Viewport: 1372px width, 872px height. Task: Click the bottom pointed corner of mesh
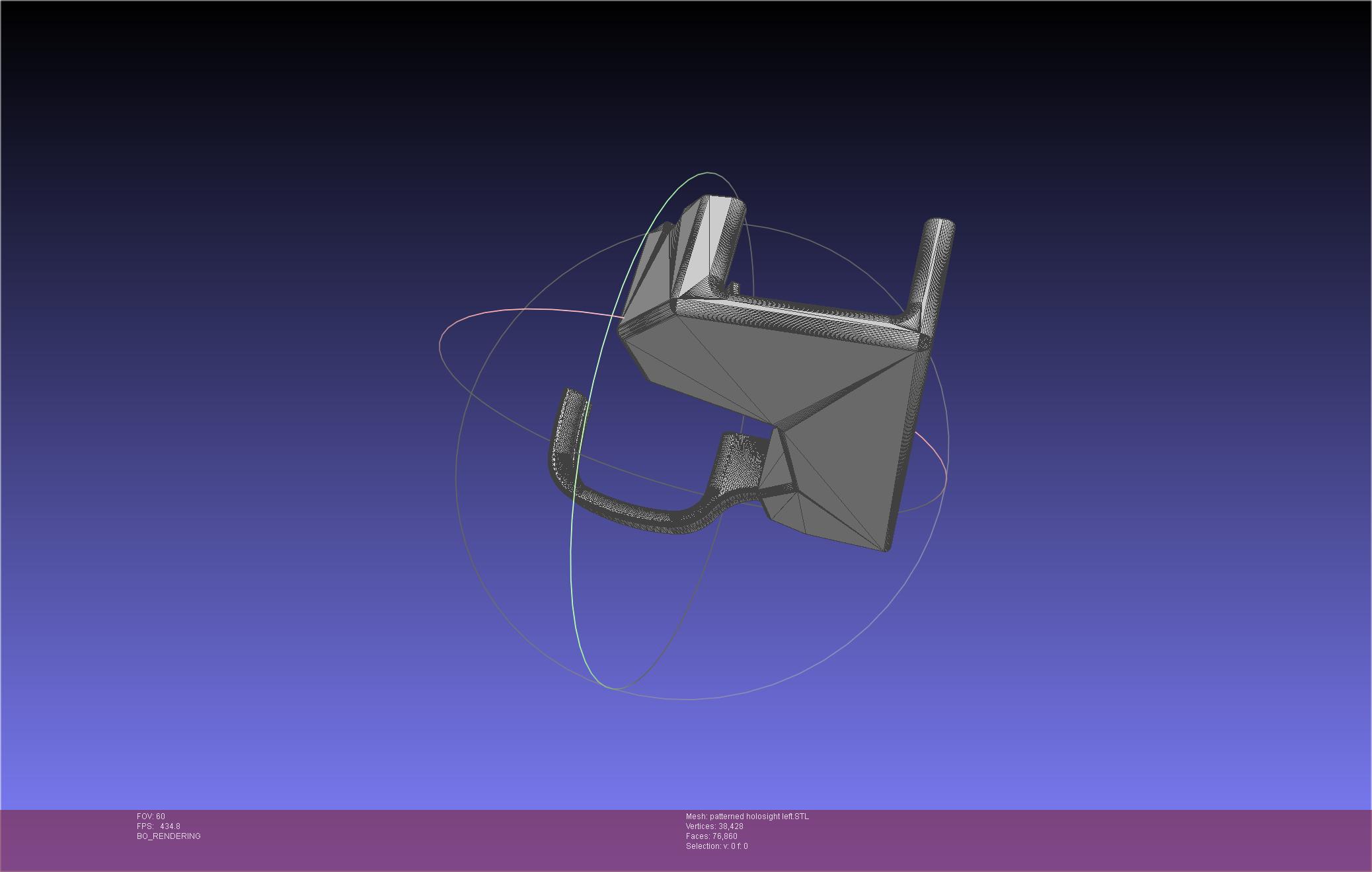886,547
